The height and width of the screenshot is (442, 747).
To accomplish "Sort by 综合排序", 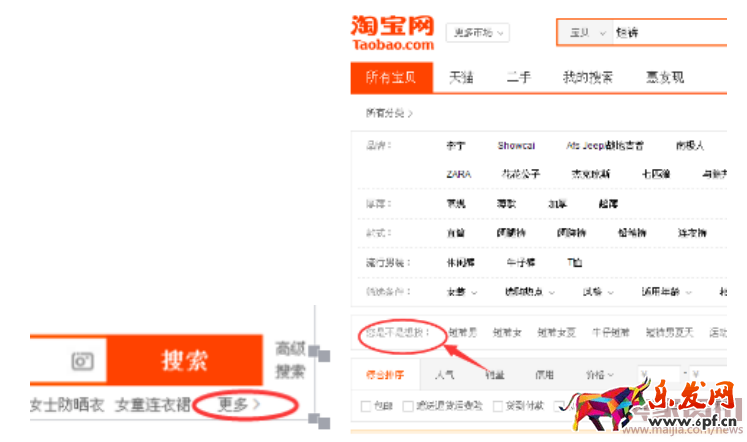I will point(385,375).
